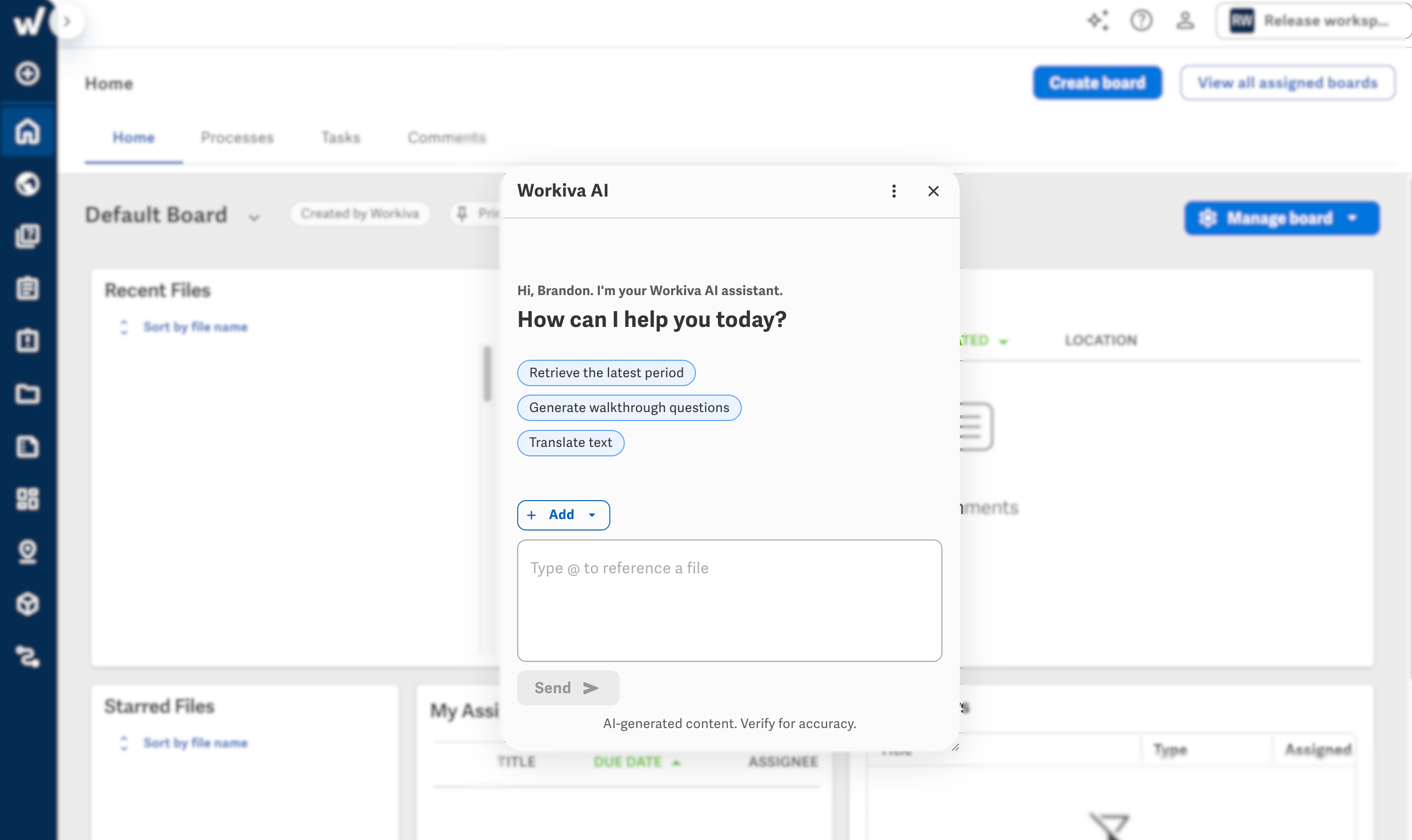1412x840 pixels.
Task: Click the pin icon next to Default Board
Action: pyautogui.click(x=462, y=213)
